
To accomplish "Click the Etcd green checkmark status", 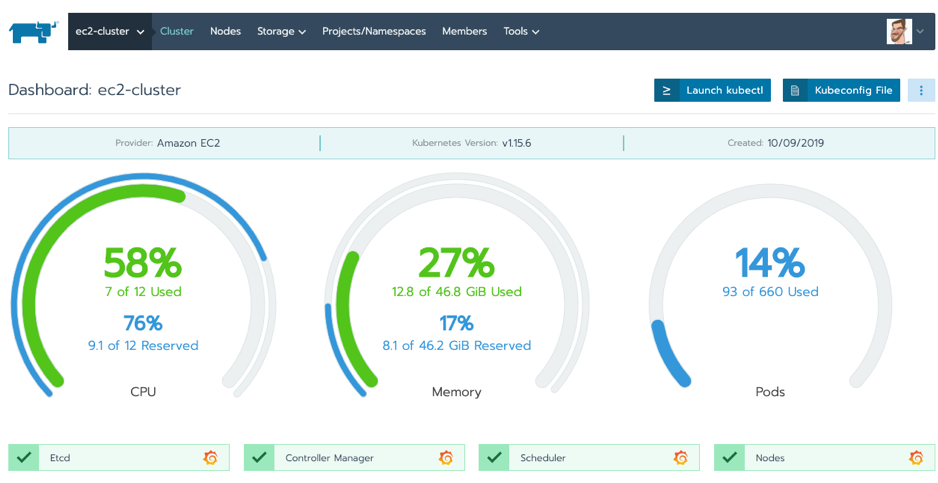I will click(24, 458).
